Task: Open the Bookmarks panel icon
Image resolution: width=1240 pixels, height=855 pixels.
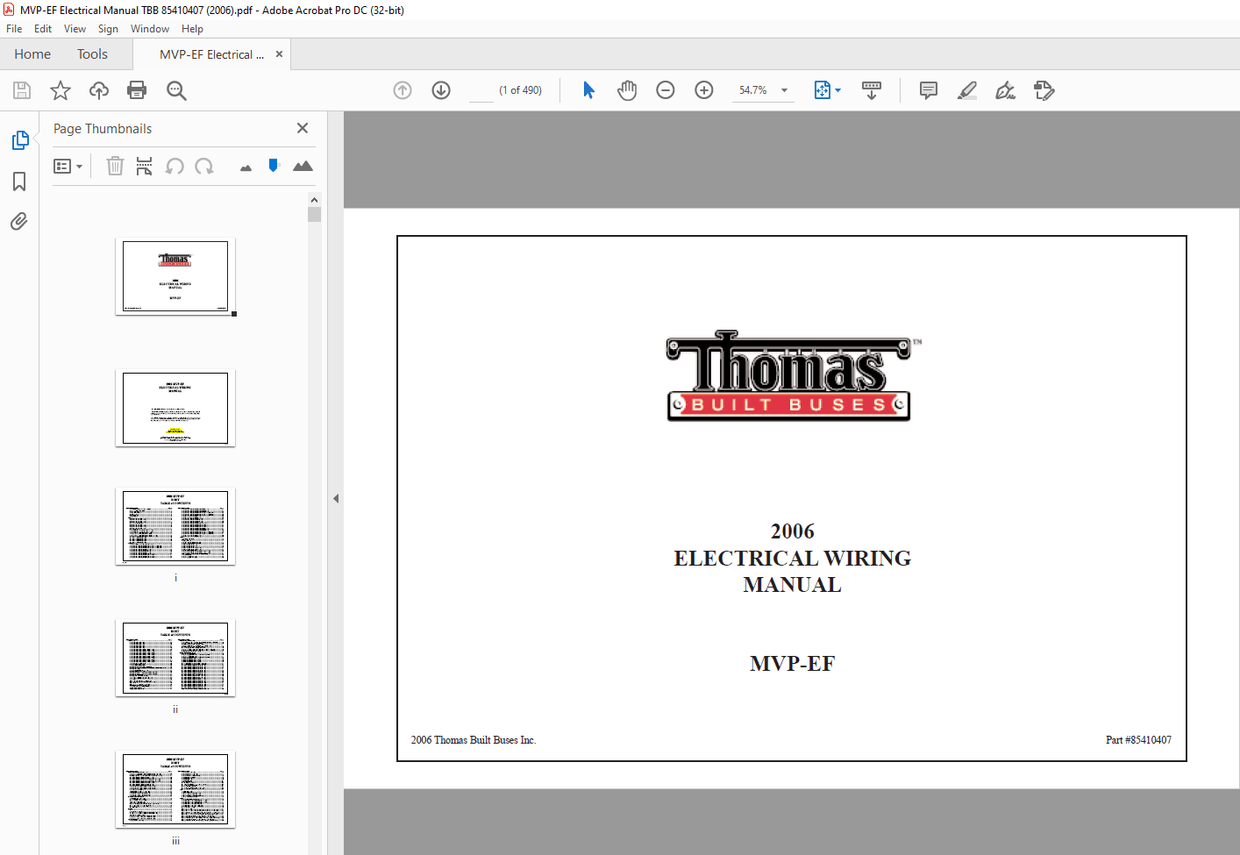Action: (x=19, y=181)
